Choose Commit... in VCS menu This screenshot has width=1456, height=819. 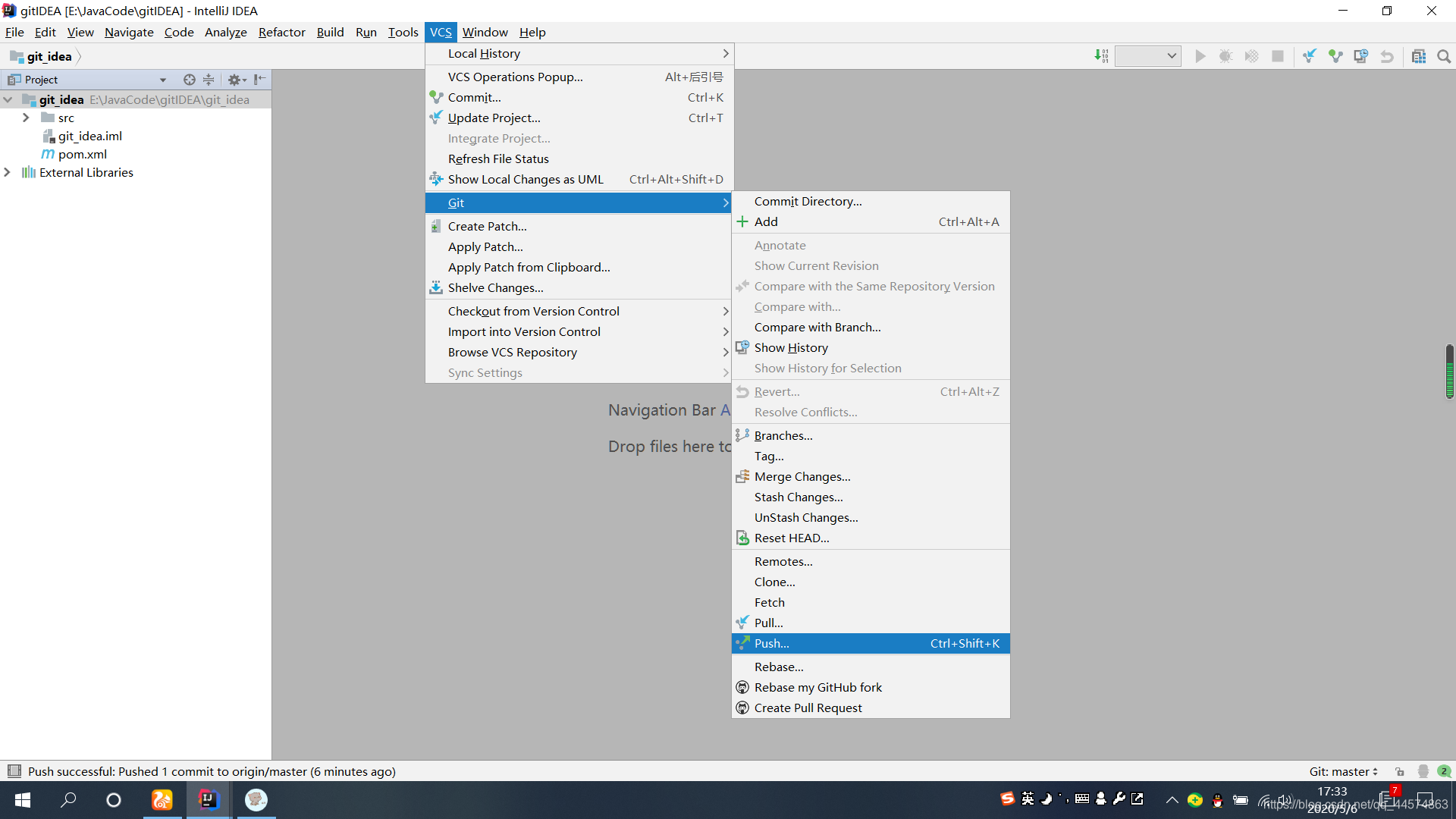coord(579,97)
